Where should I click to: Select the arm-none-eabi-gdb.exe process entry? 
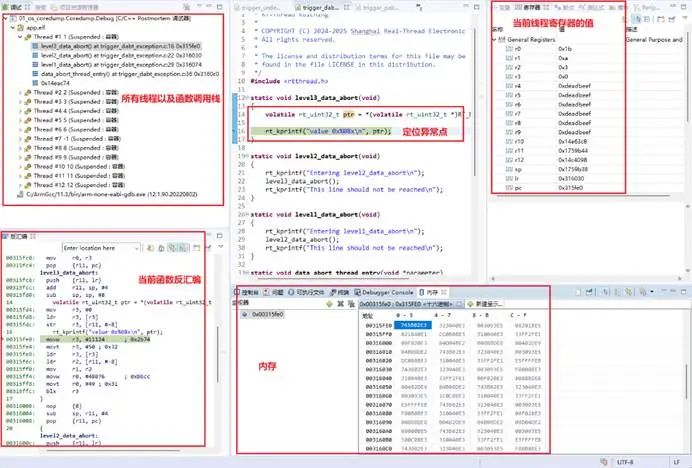[x=107, y=194]
